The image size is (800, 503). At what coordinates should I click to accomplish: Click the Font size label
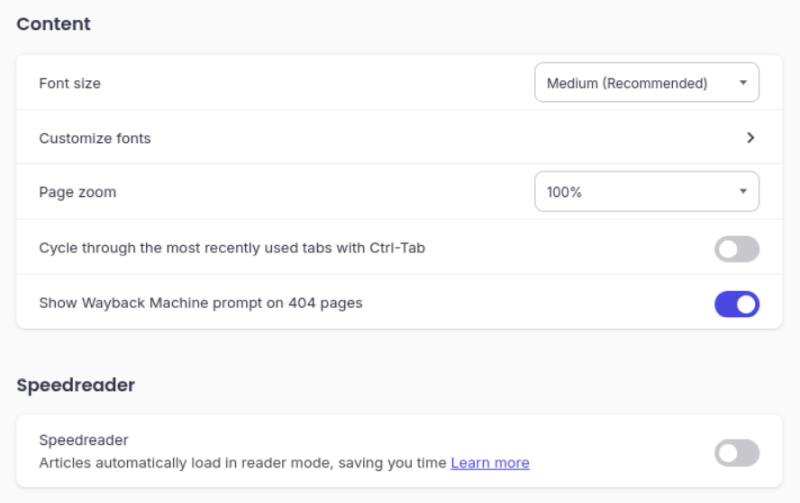(x=70, y=83)
